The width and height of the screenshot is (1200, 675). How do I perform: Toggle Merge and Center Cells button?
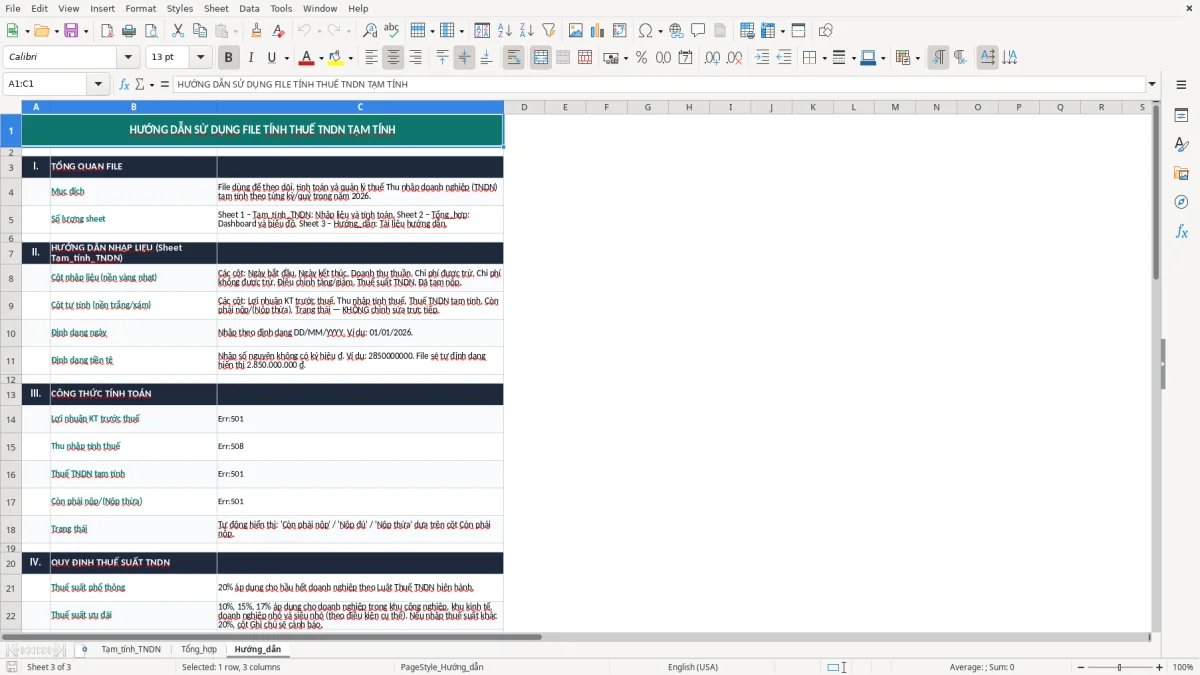[x=541, y=58]
